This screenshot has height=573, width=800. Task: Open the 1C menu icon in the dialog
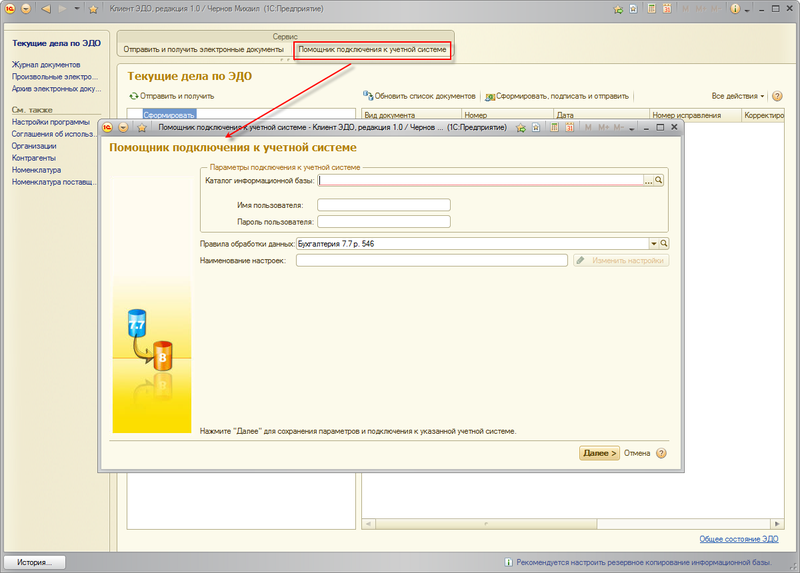pos(107,128)
